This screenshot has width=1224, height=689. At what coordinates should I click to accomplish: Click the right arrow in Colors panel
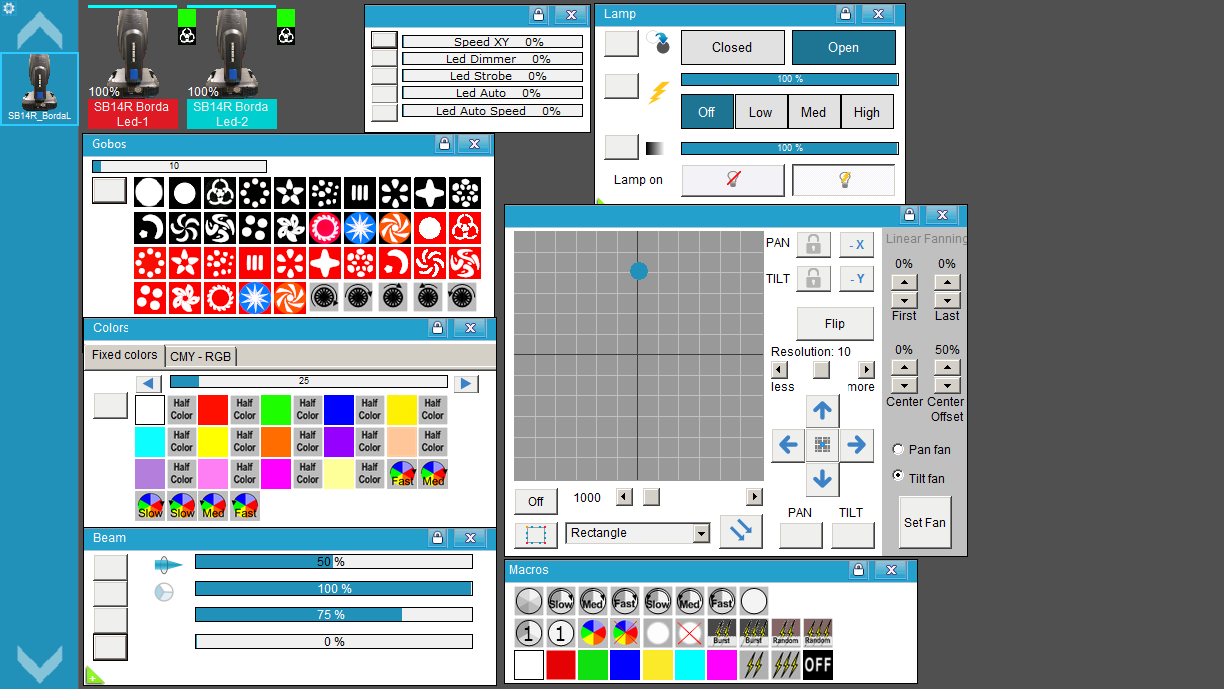pyautogui.click(x=466, y=384)
